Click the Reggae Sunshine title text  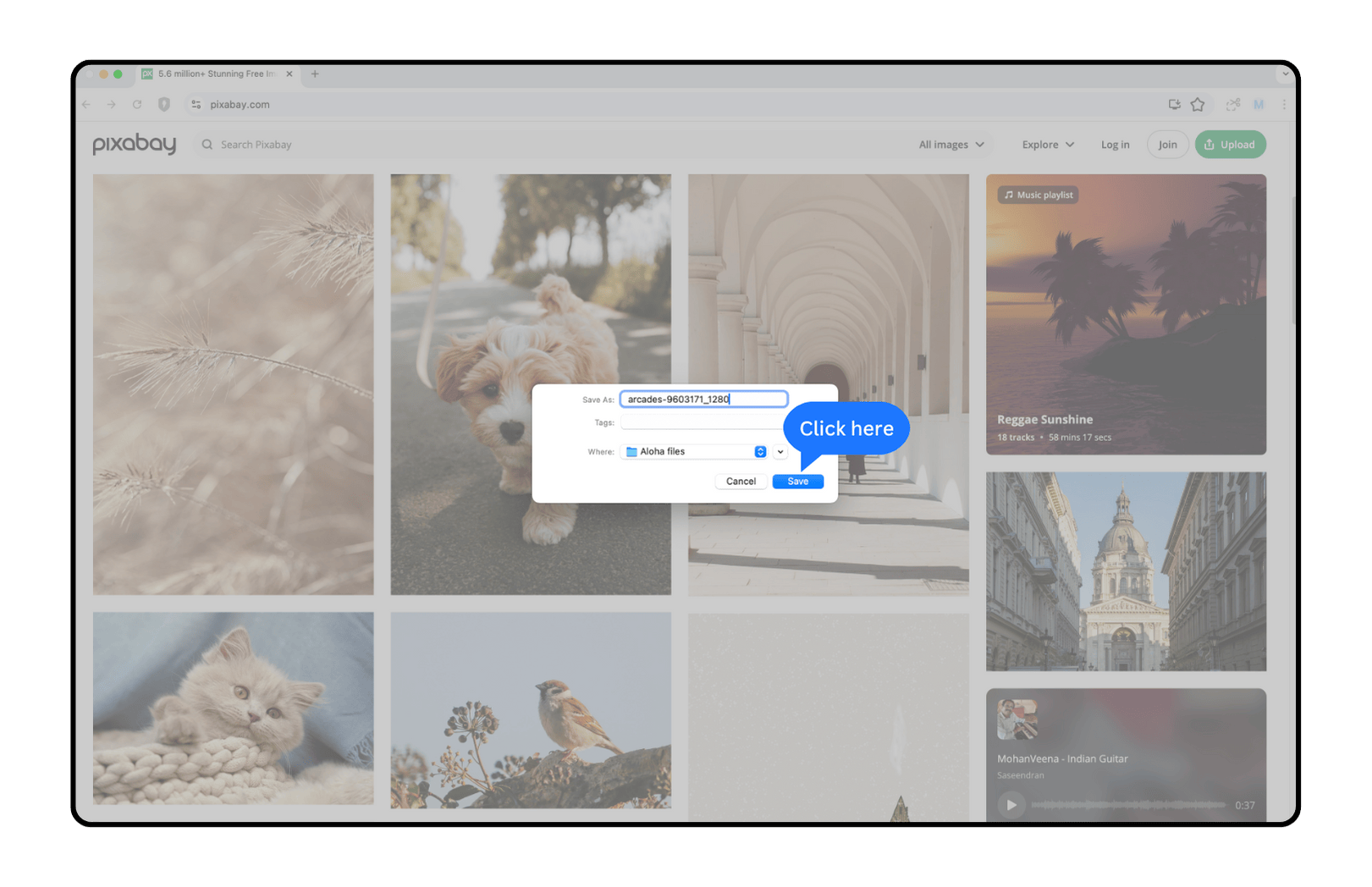(1044, 420)
